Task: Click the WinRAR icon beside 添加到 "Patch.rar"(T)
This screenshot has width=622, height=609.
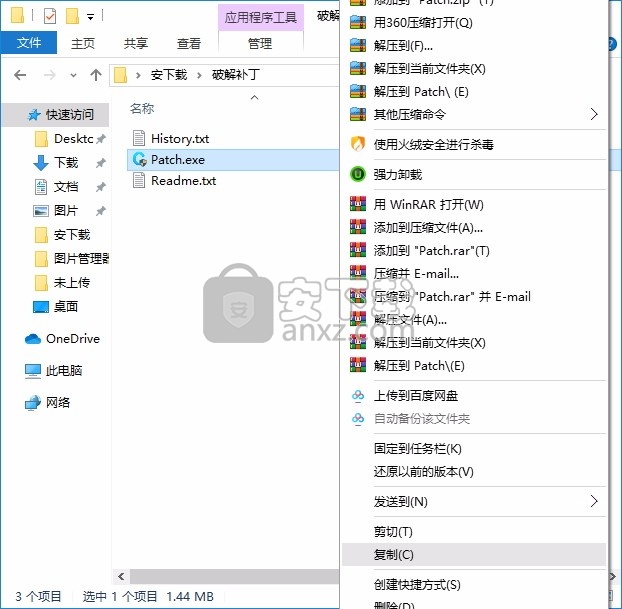Action: [358, 250]
